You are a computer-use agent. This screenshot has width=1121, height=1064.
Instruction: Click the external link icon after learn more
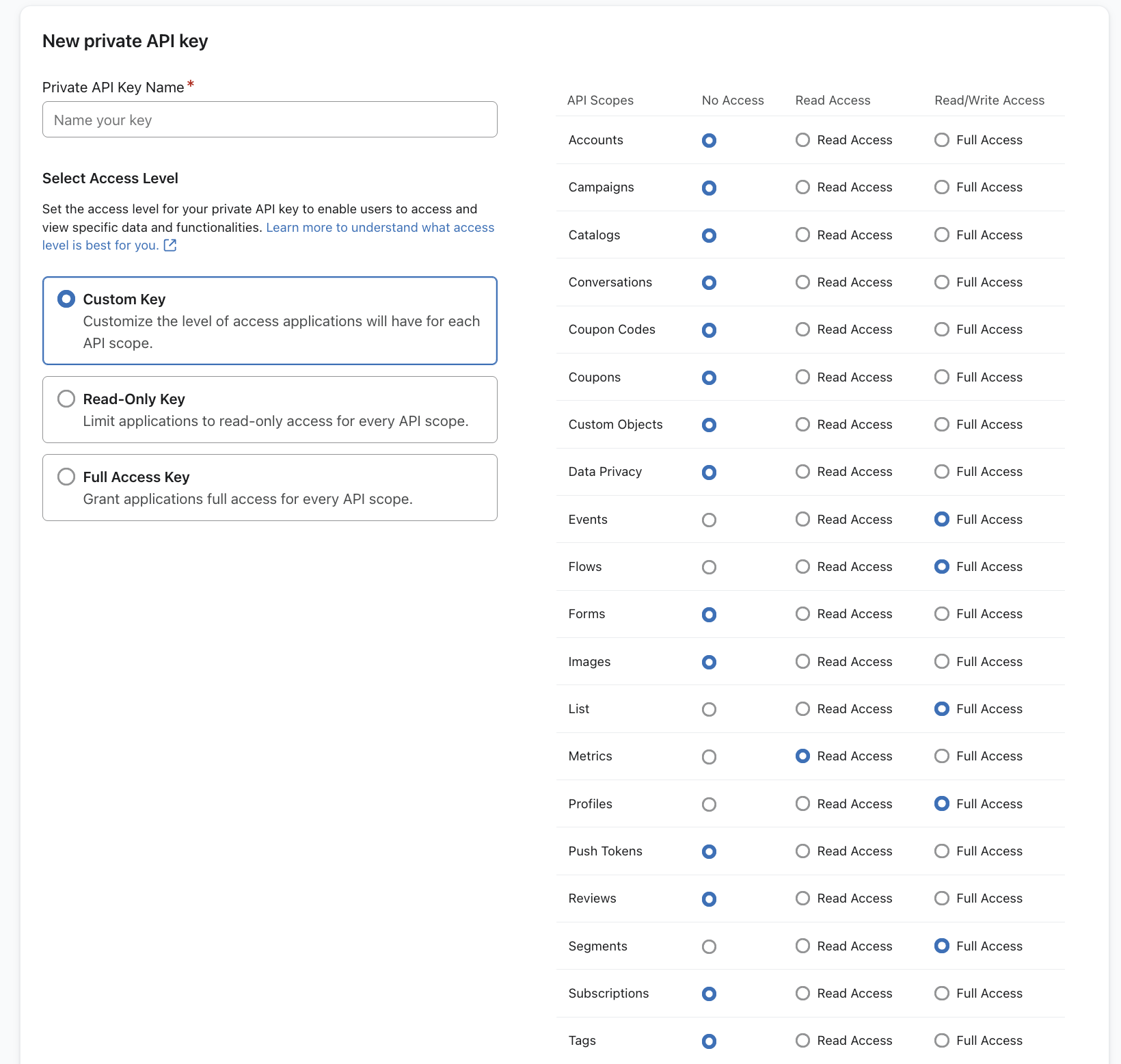(170, 245)
